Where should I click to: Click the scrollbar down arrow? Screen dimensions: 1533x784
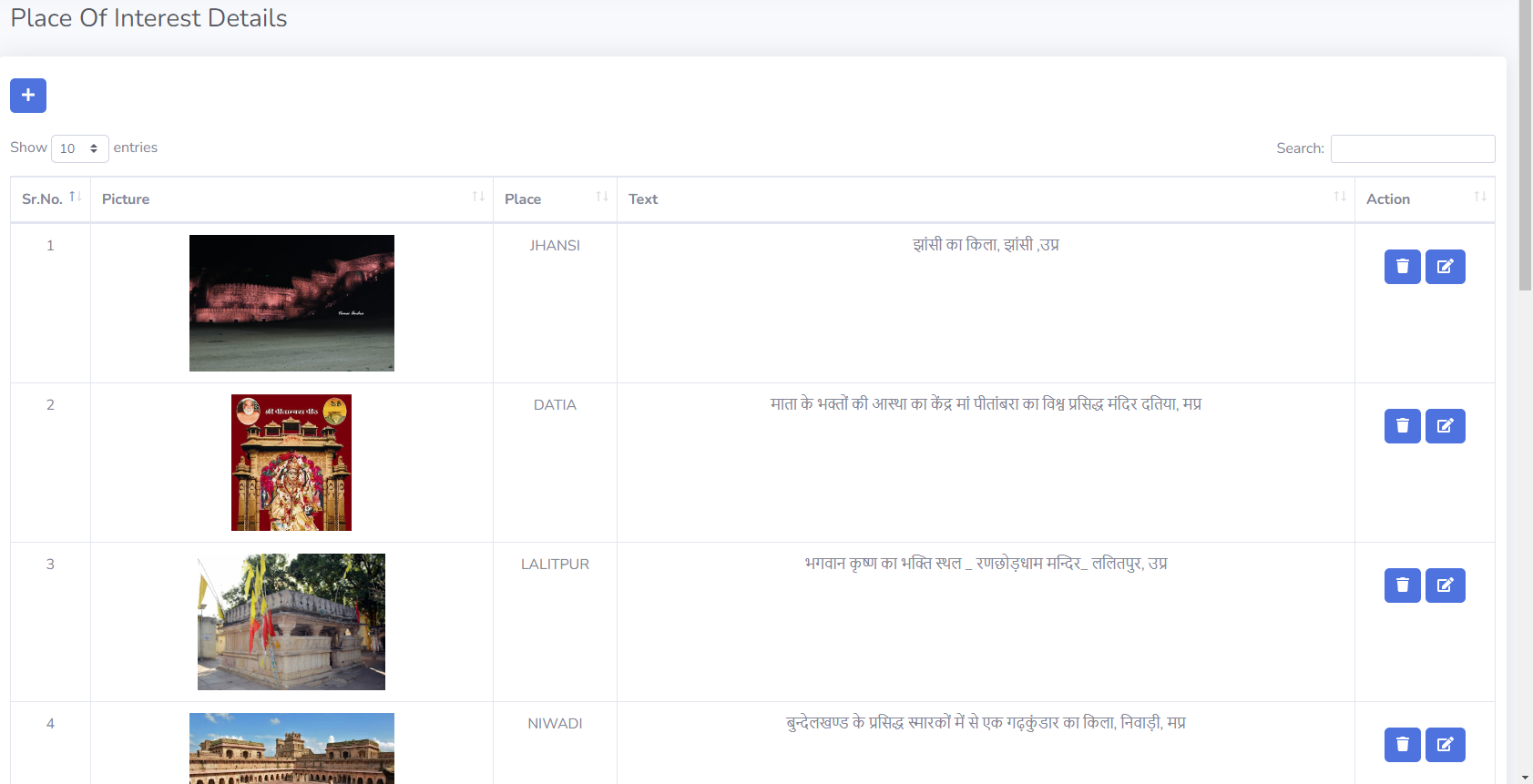1526,777
